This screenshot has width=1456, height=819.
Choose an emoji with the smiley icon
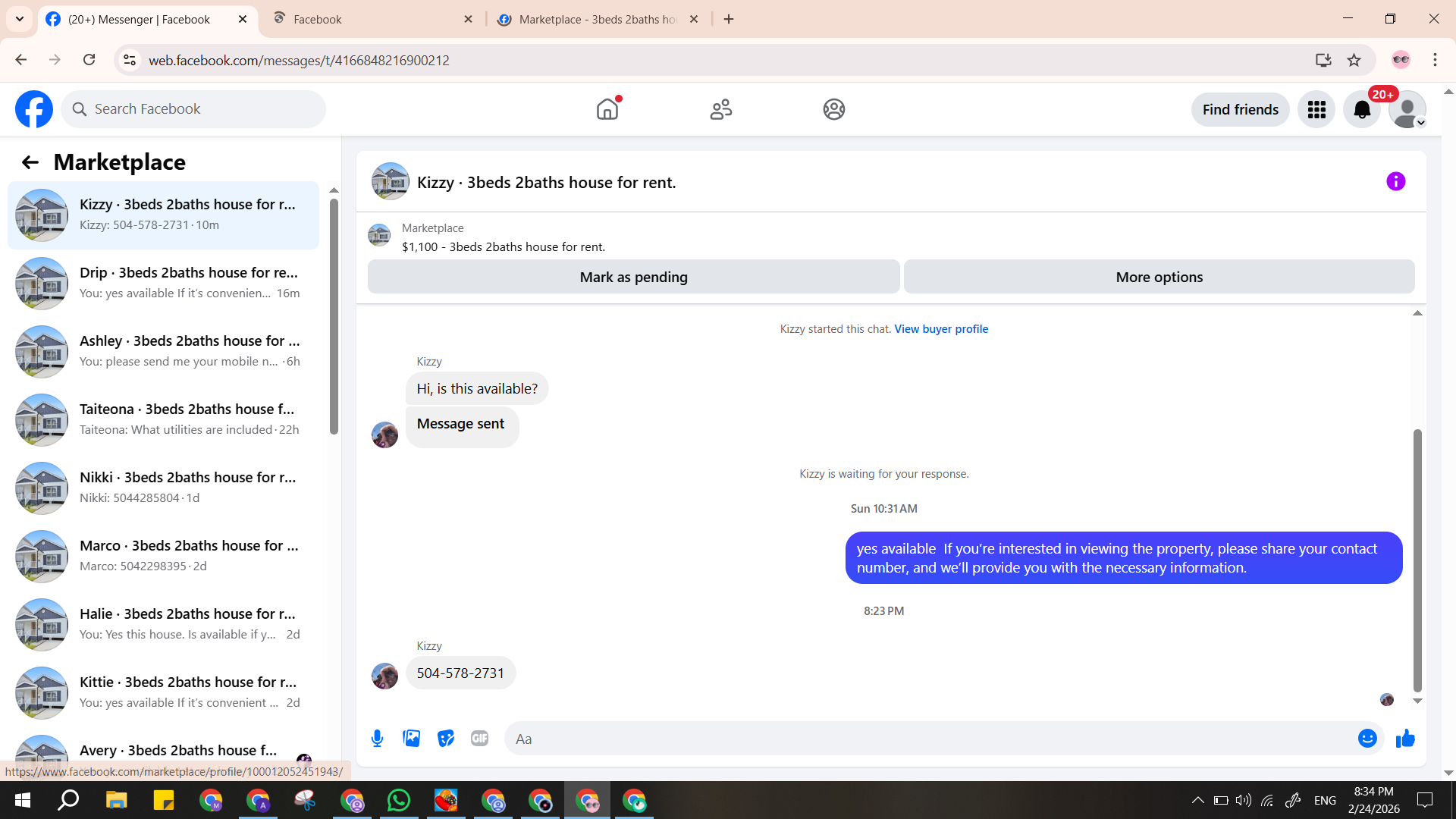1367,739
